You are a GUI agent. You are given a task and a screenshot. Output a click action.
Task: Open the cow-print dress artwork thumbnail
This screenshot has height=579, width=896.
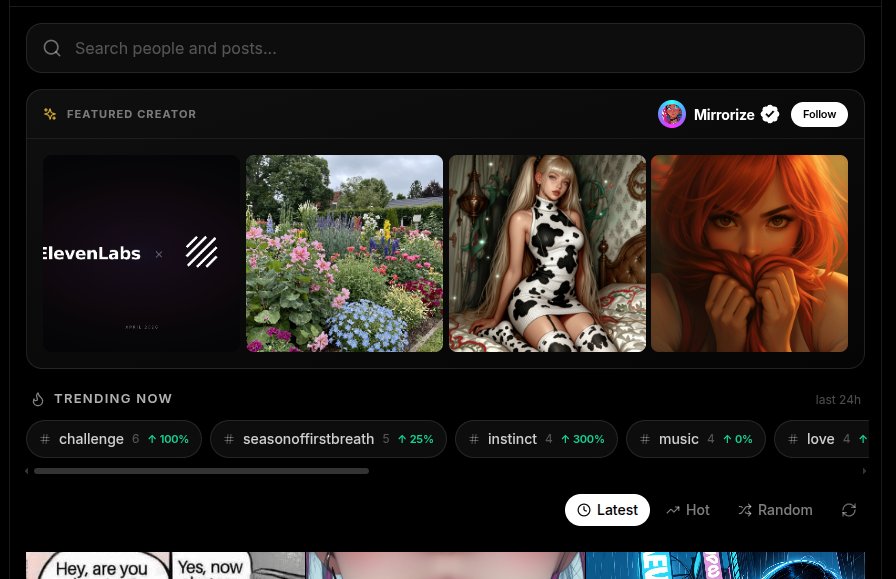click(547, 253)
